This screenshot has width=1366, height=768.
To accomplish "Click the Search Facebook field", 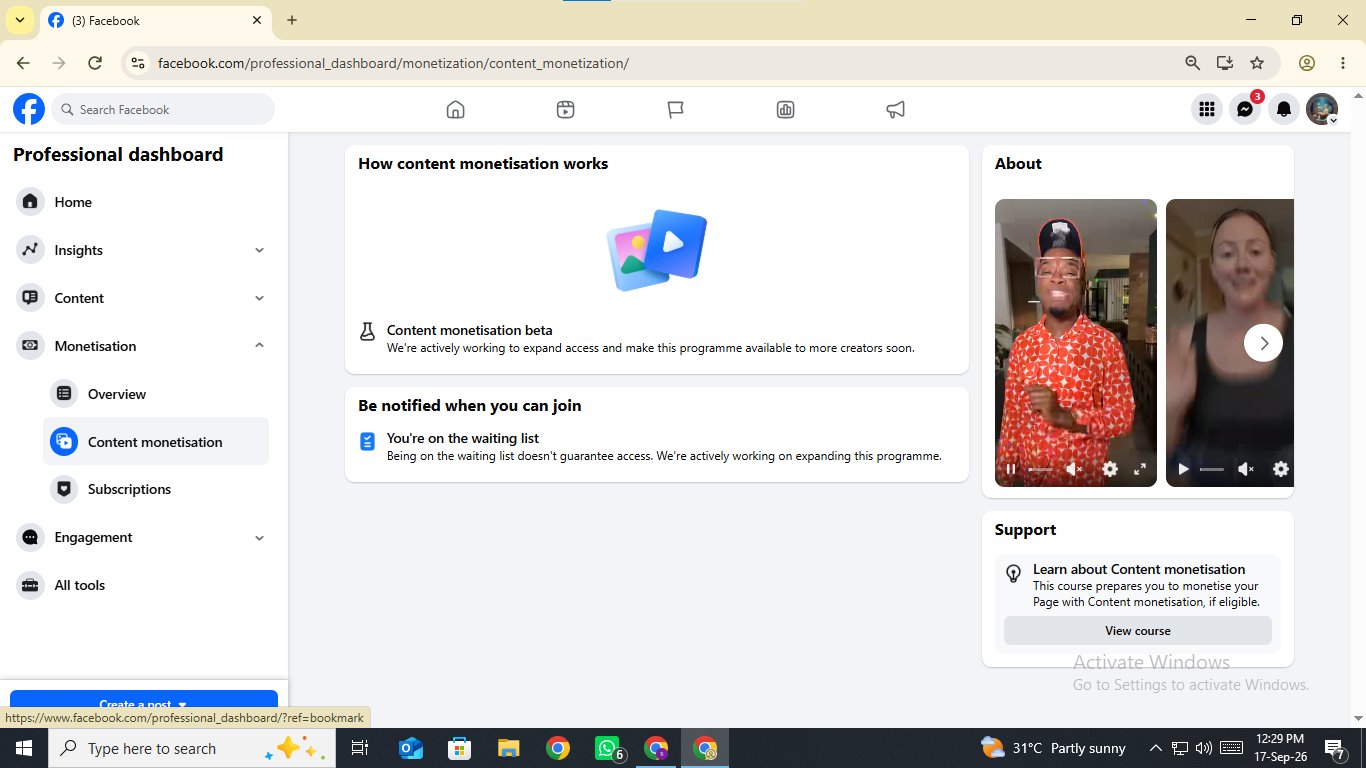I will coord(164,109).
